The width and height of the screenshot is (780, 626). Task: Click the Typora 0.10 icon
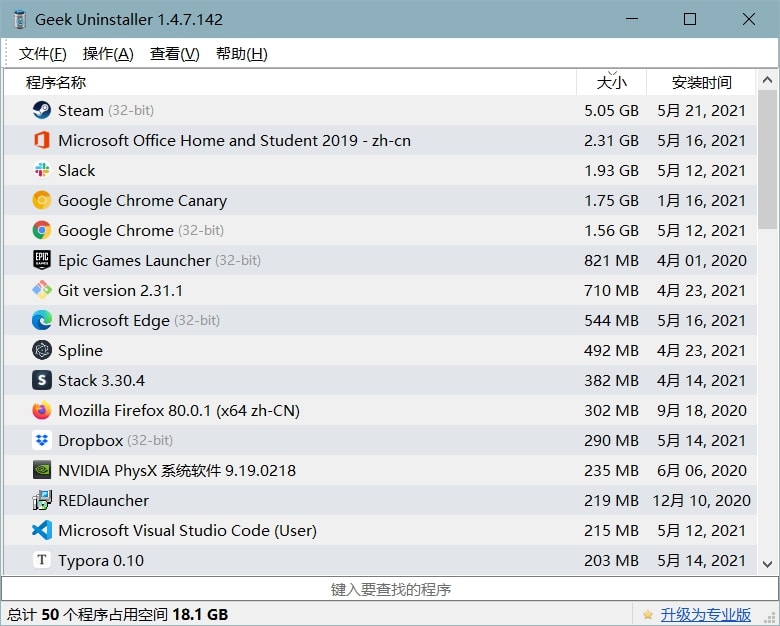(42, 560)
